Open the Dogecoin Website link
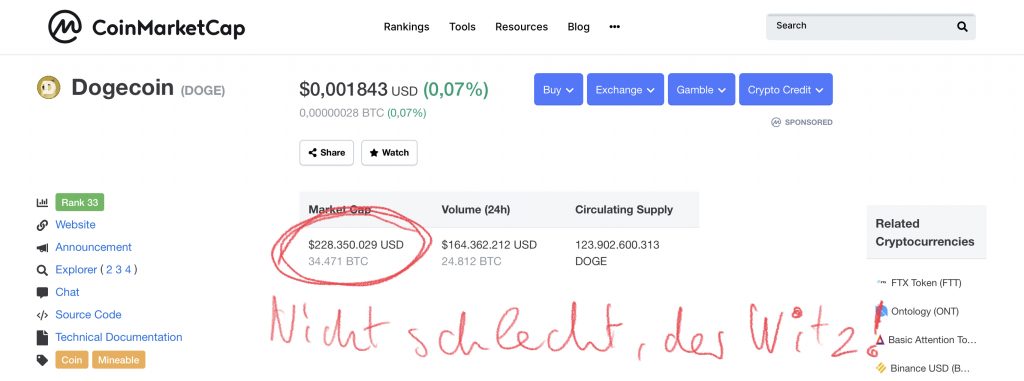 (x=75, y=225)
